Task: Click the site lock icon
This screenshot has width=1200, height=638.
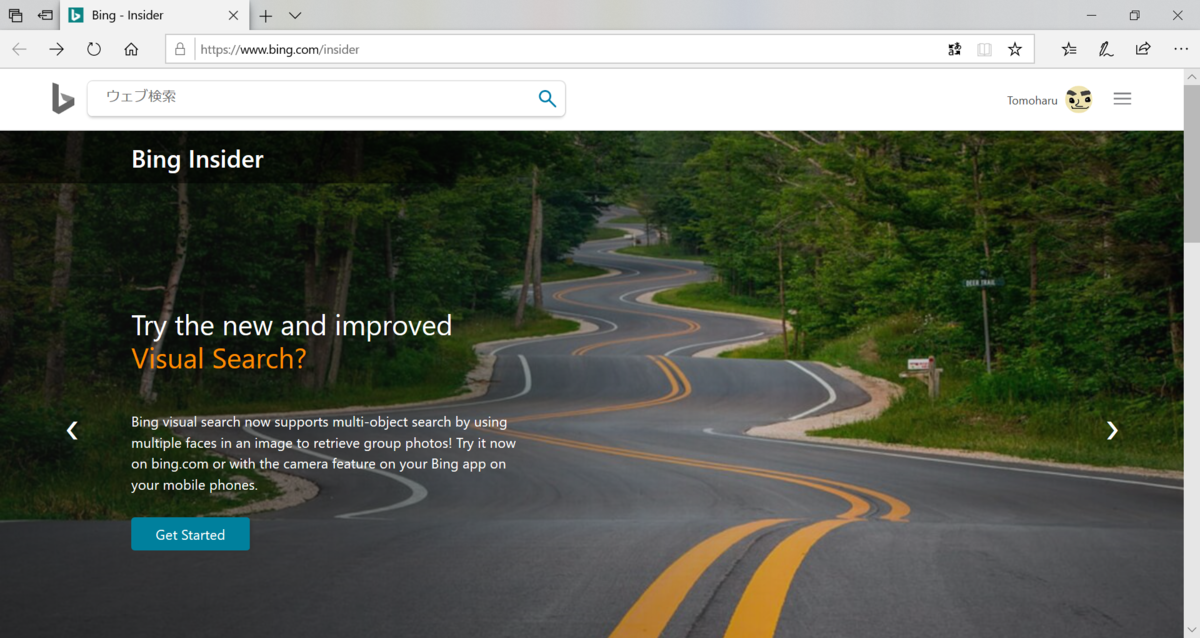Action: 180,49
